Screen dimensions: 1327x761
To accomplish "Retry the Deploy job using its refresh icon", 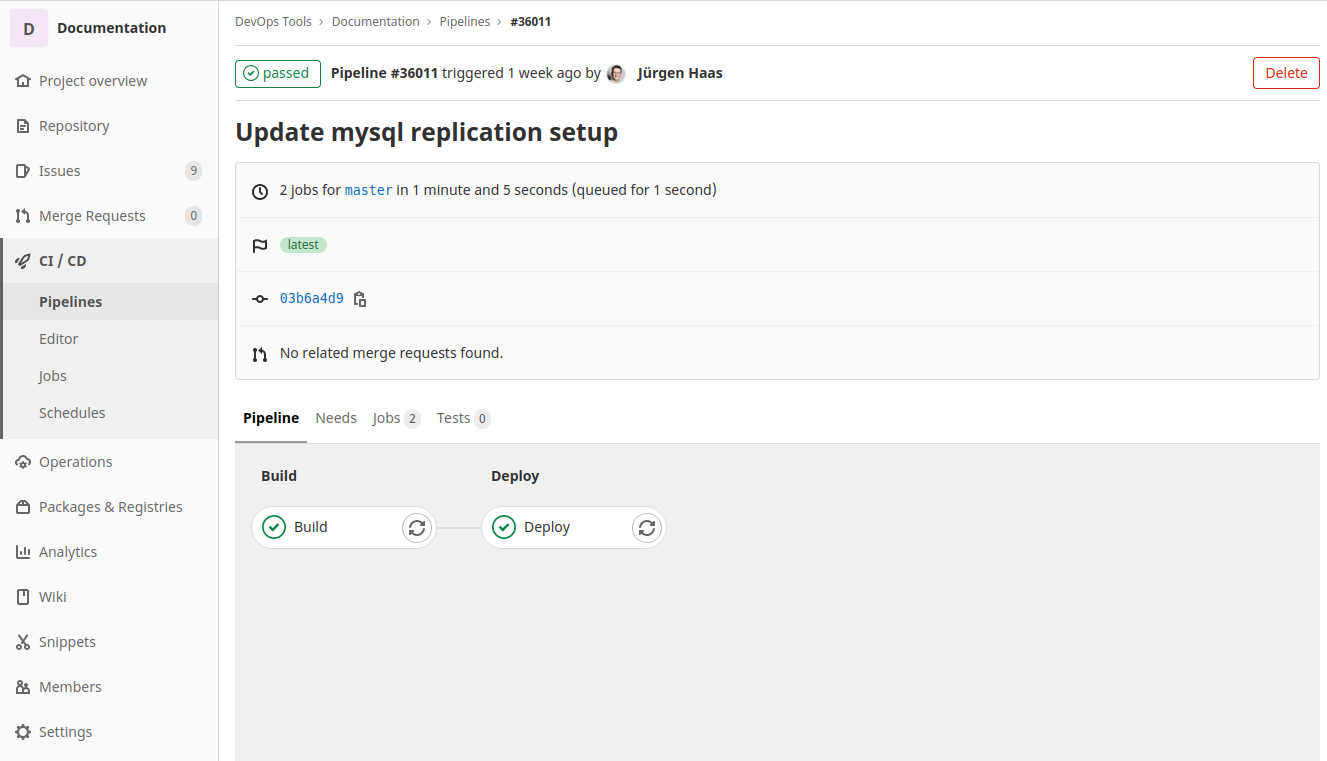I will [x=647, y=527].
